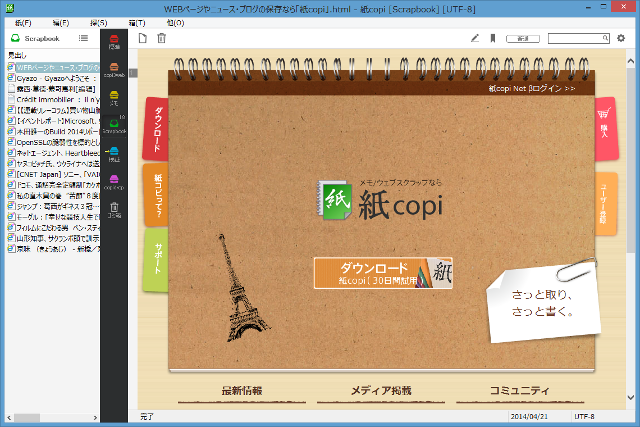
Task: Click the bookmark icon in toolbar
Action: point(493,38)
